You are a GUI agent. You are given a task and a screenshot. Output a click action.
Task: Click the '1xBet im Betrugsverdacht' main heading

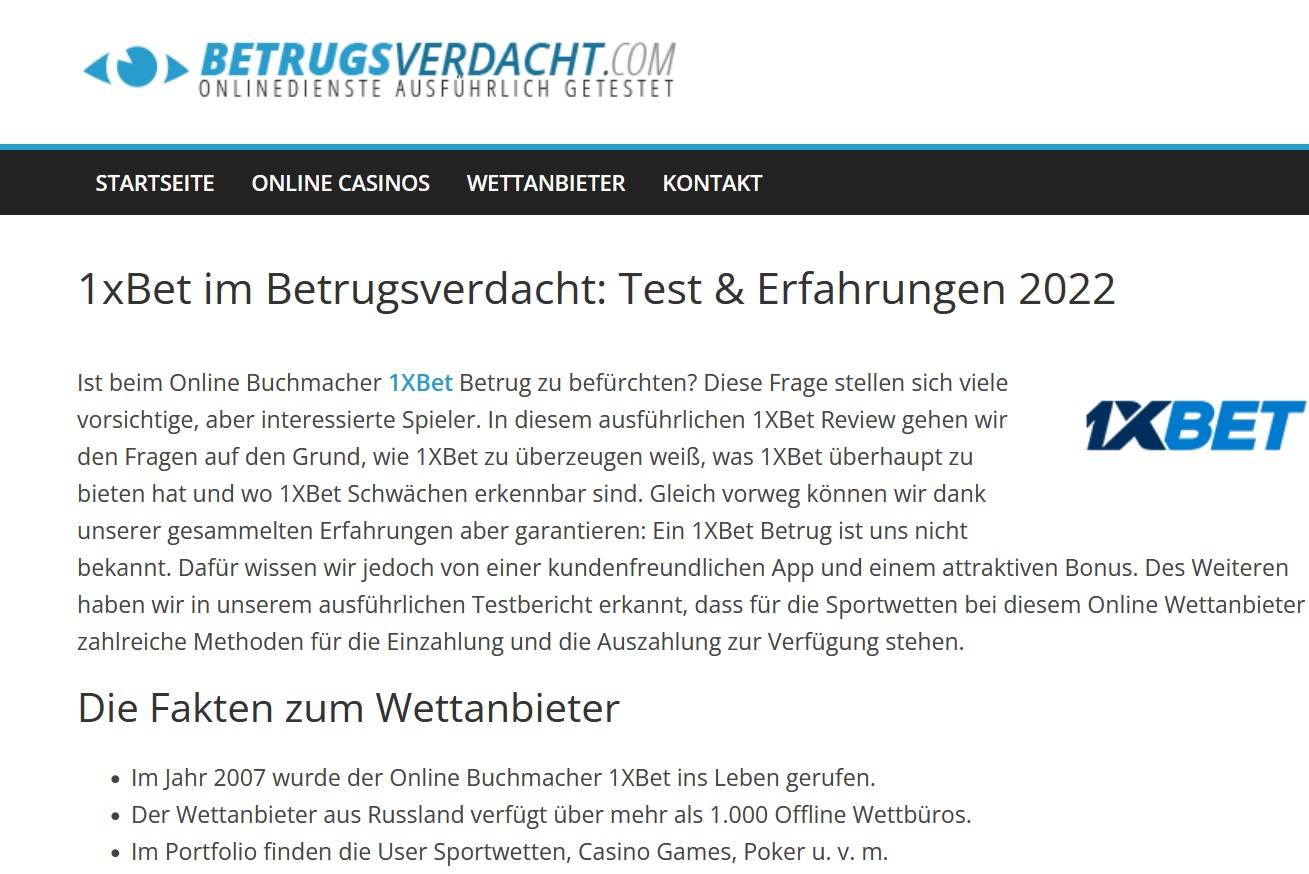(596, 290)
